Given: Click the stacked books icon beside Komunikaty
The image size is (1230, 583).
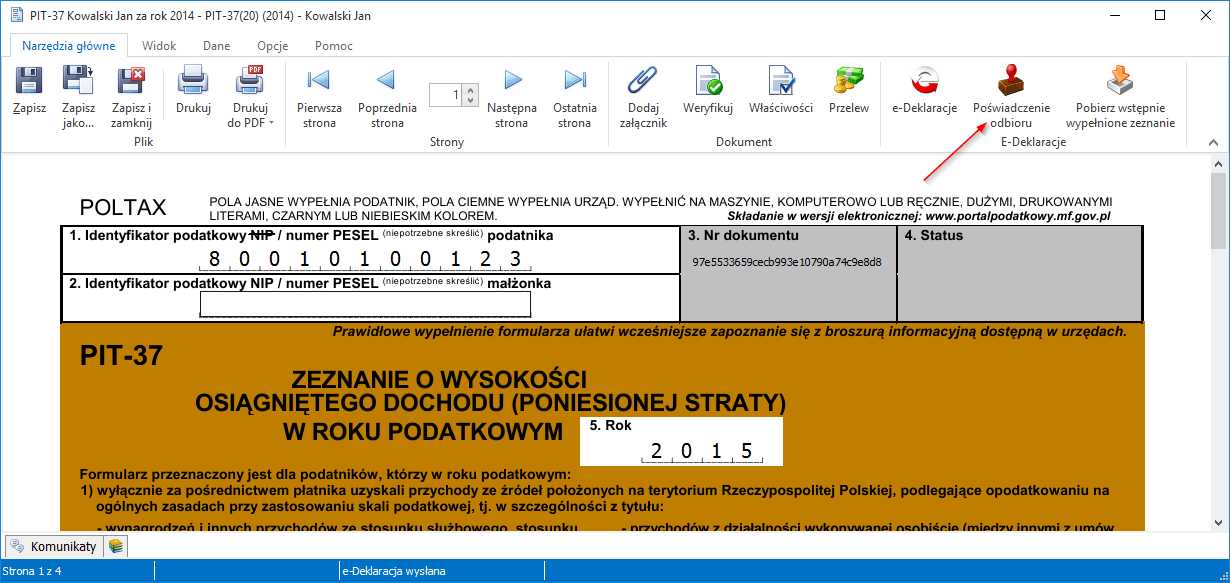Looking at the screenshot, I should coord(116,546).
